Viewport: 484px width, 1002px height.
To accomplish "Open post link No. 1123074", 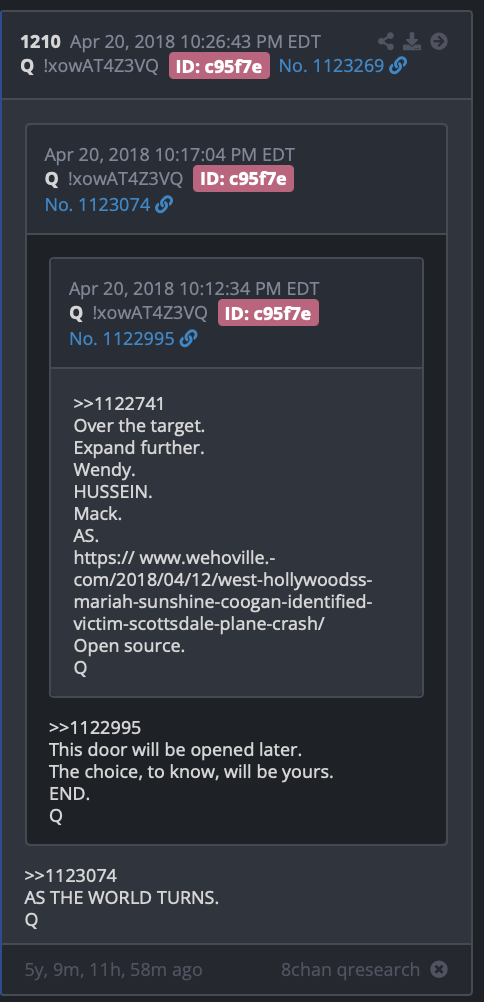I will coord(98,205).
